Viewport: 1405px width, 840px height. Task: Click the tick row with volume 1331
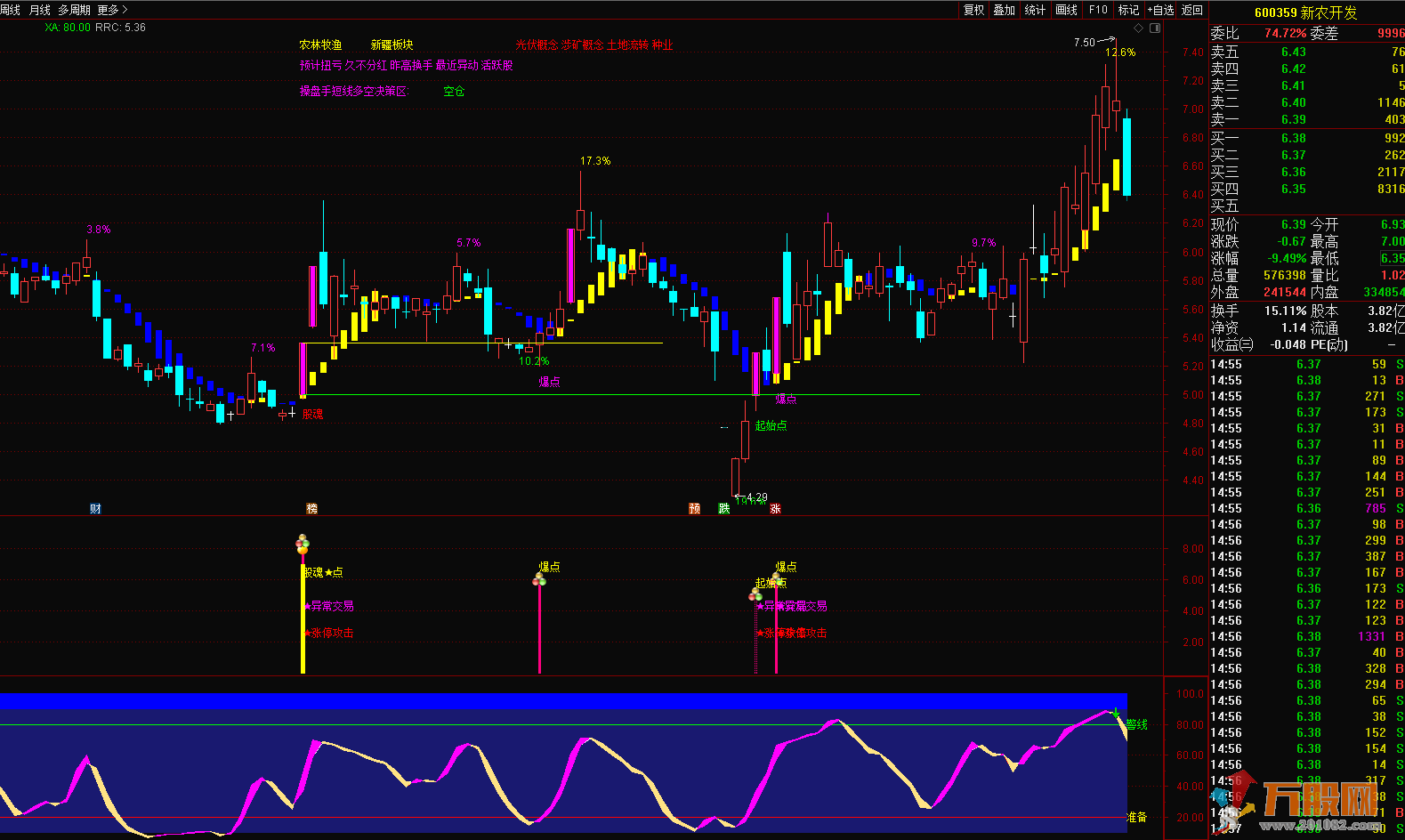click(1307, 636)
